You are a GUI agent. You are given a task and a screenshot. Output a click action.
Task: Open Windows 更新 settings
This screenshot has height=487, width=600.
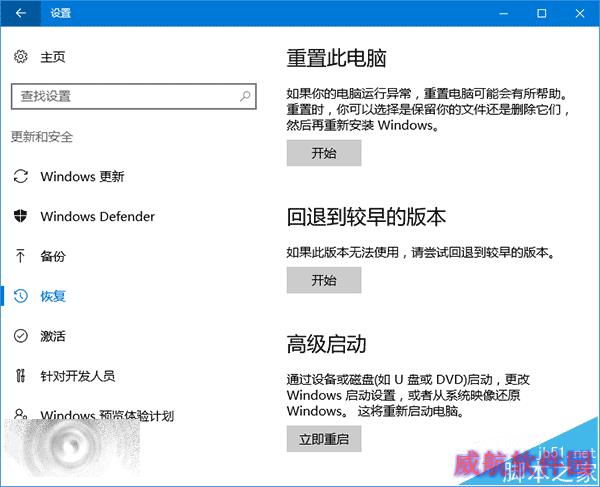[82, 176]
